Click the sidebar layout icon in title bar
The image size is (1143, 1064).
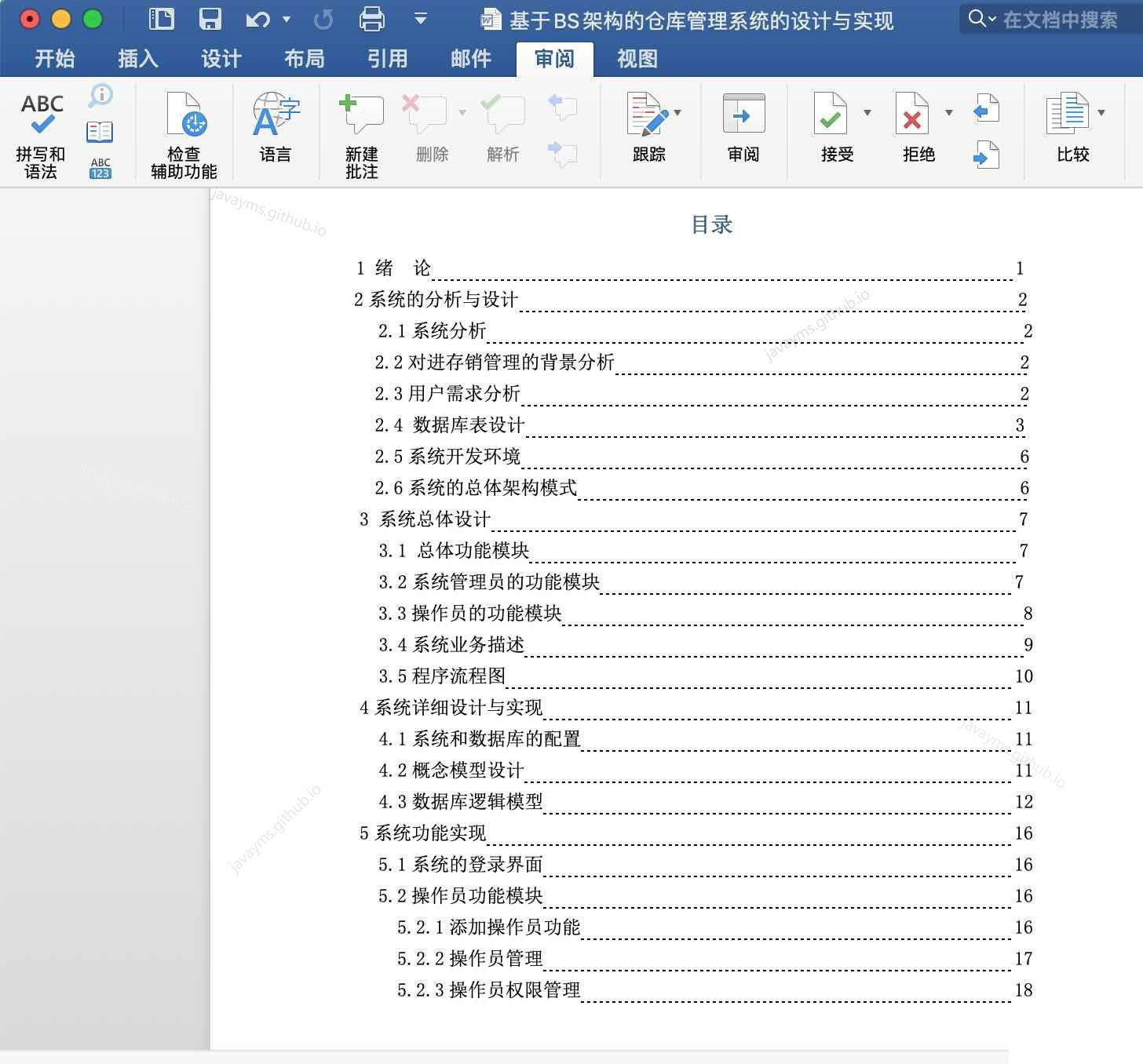(162, 19)
